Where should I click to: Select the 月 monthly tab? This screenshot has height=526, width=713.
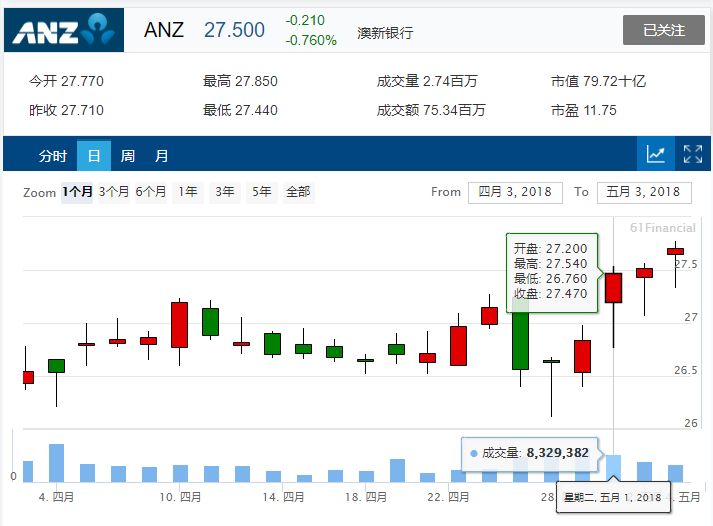[161, 155]
